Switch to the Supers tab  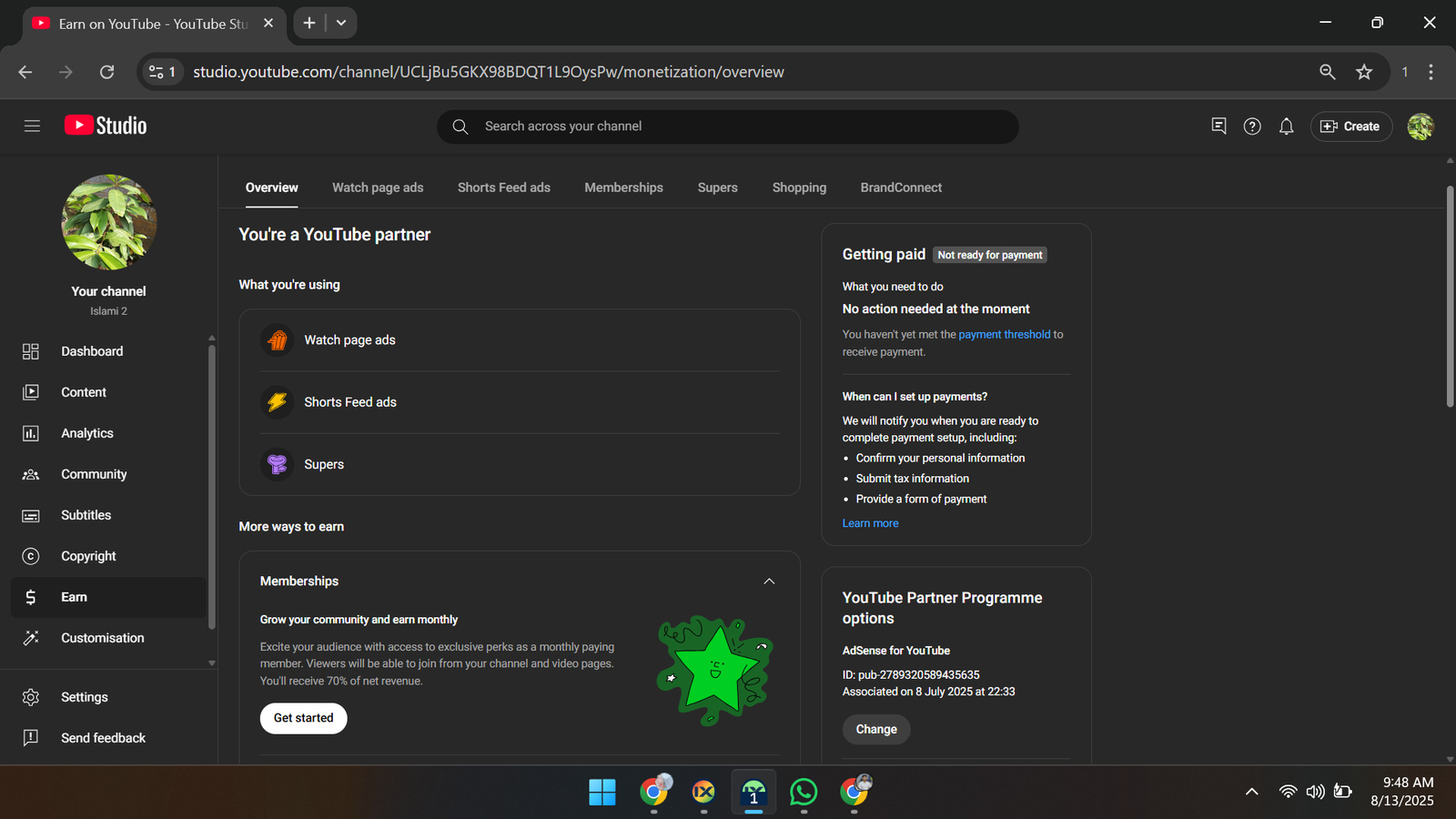[x=717, y=187]
